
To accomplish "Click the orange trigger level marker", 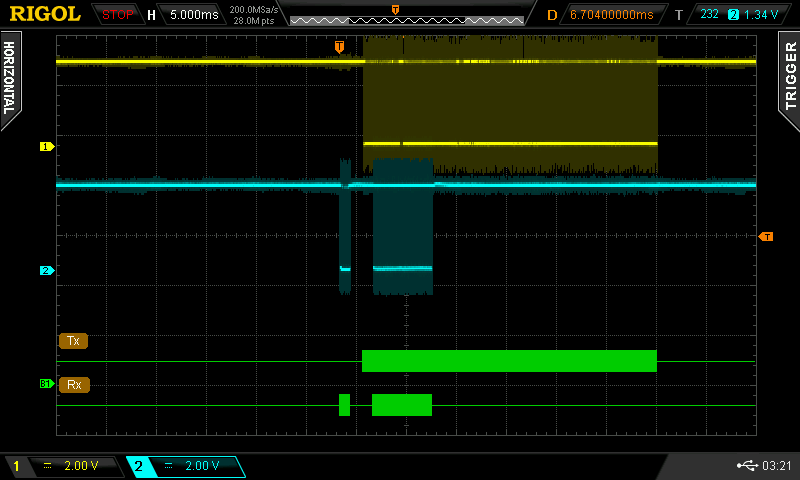I will click(766, 237).
